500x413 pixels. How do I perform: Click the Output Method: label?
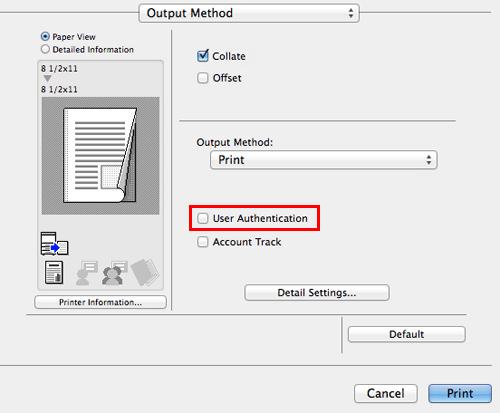(x=235, y=142)
